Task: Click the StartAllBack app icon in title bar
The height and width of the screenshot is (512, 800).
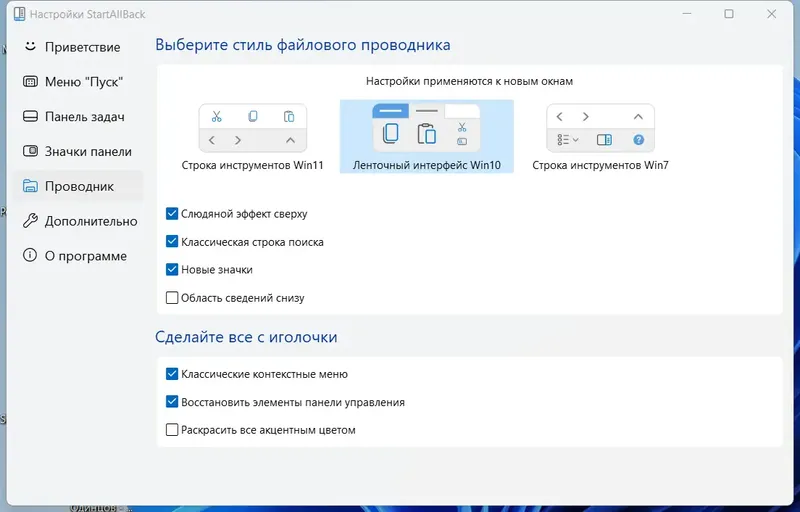Action: [19, 14]
